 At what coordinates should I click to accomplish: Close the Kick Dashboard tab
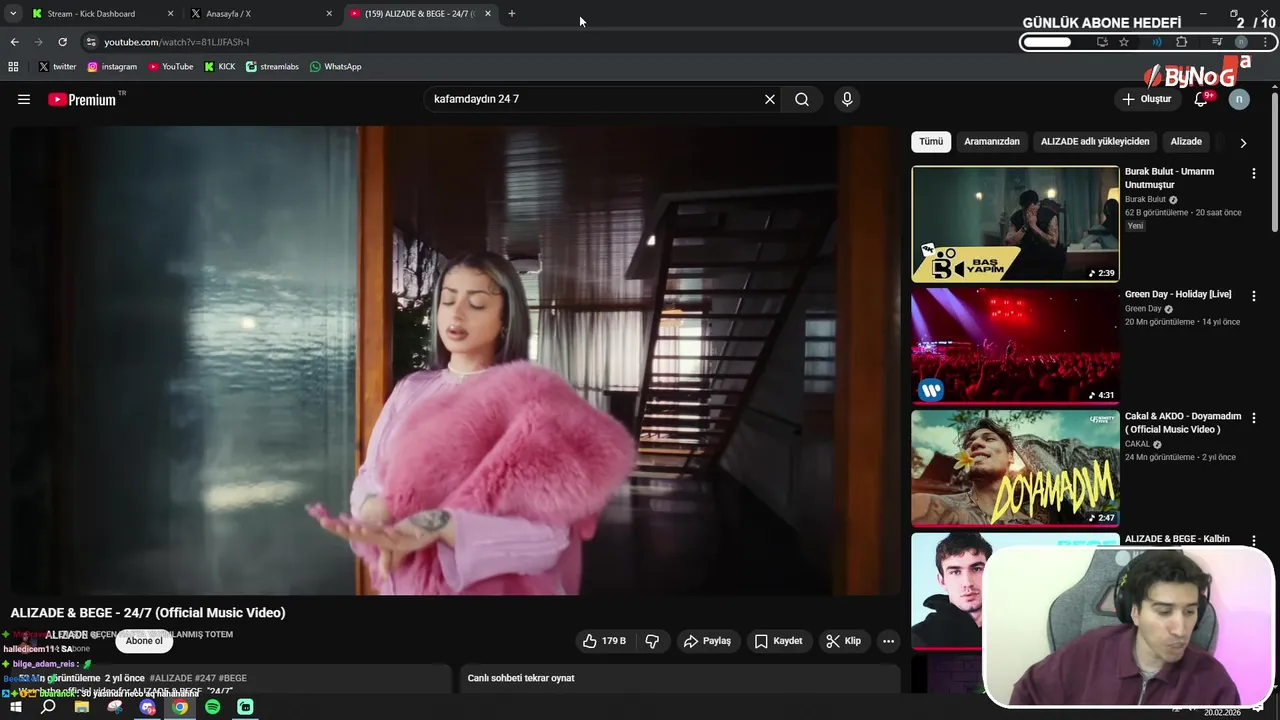(x=170, y=14)
